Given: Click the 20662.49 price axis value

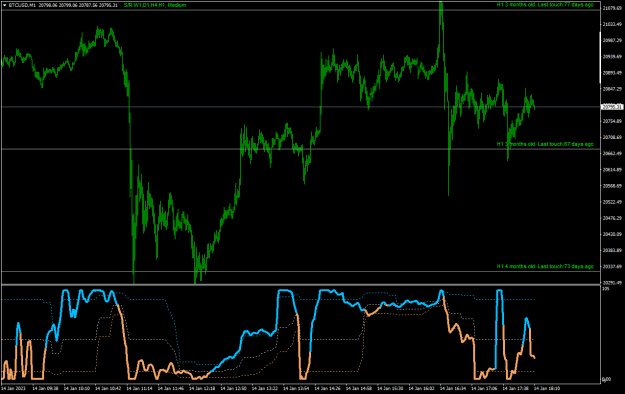Looking at the screenshot, I should click(612, 153).
